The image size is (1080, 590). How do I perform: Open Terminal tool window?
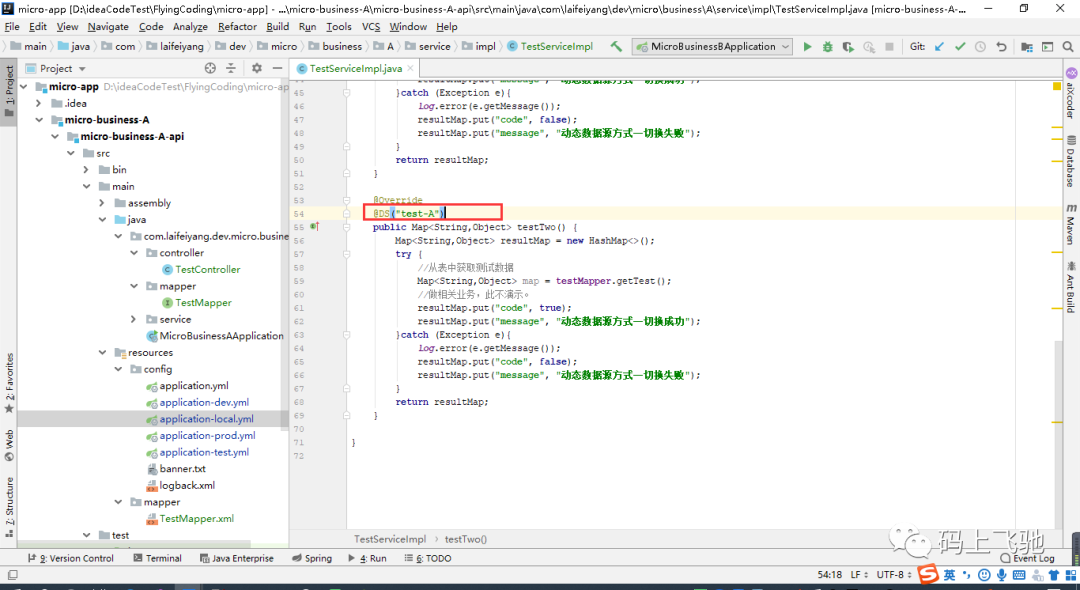pos(157,558)
